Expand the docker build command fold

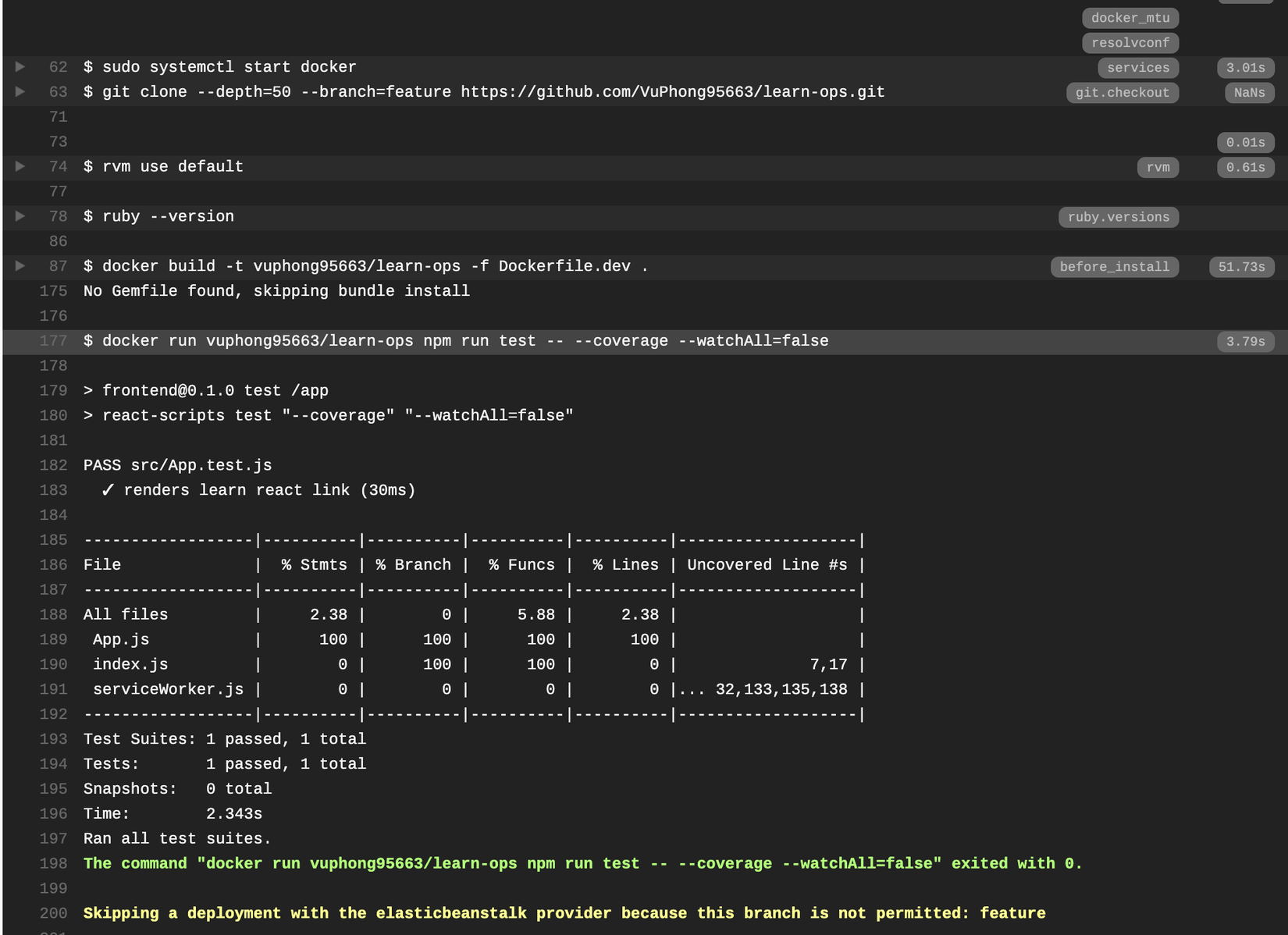pyautogui.click(x=20, y=266)
